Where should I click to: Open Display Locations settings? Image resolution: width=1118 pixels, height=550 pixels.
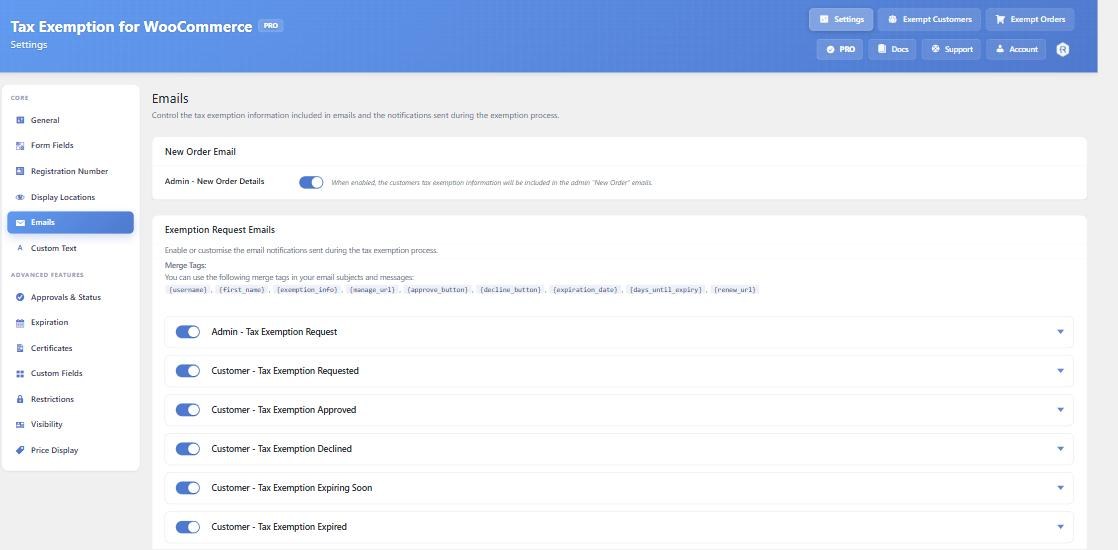point(71,197)
